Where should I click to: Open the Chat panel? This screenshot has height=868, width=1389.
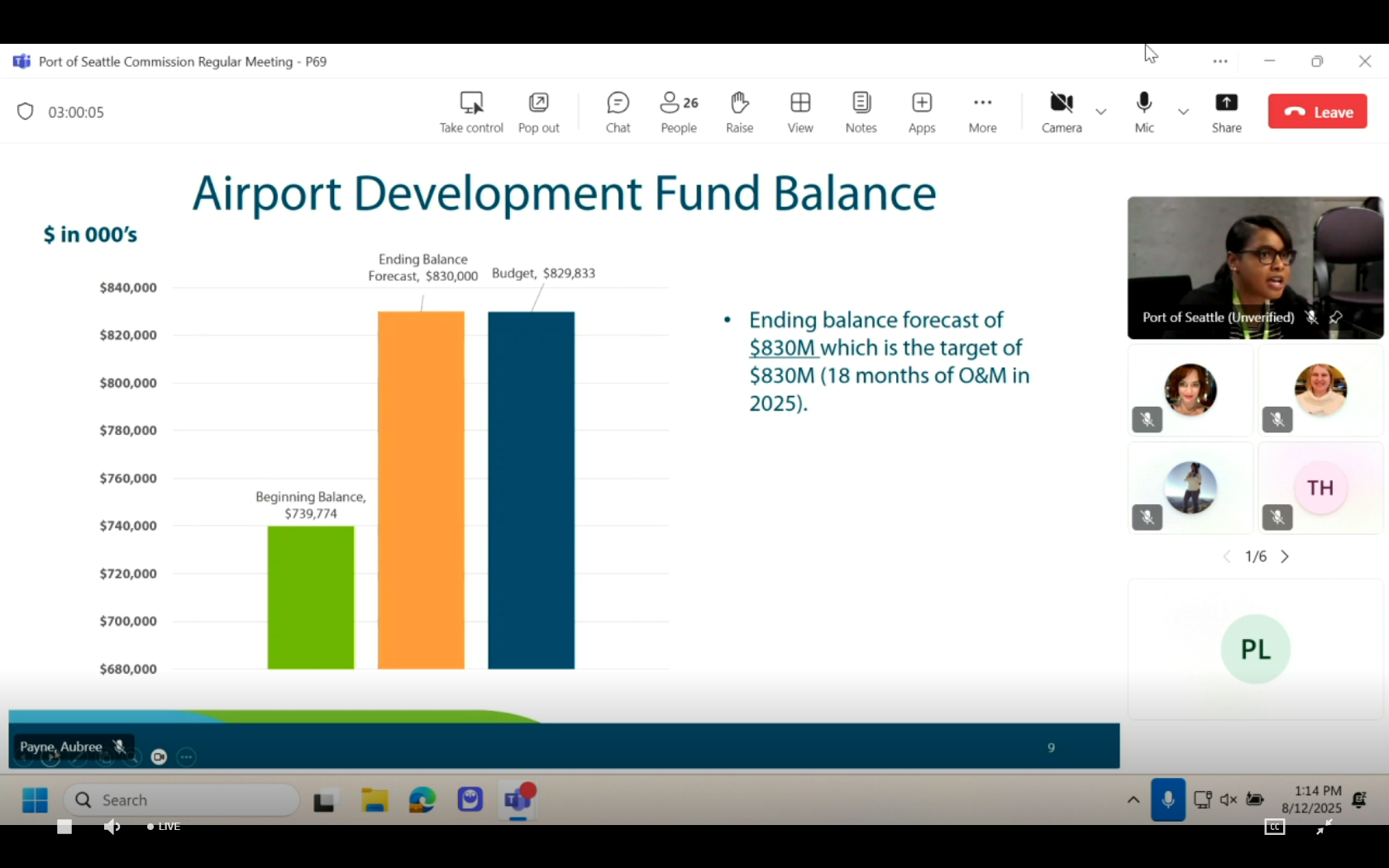pos(618,112)
